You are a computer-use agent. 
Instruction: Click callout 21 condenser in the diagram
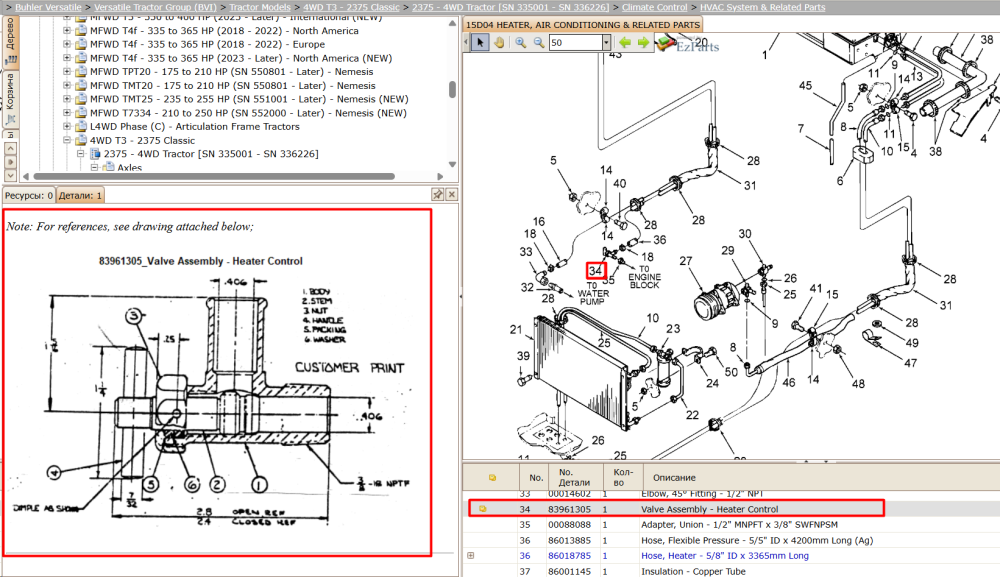point(516,329)
